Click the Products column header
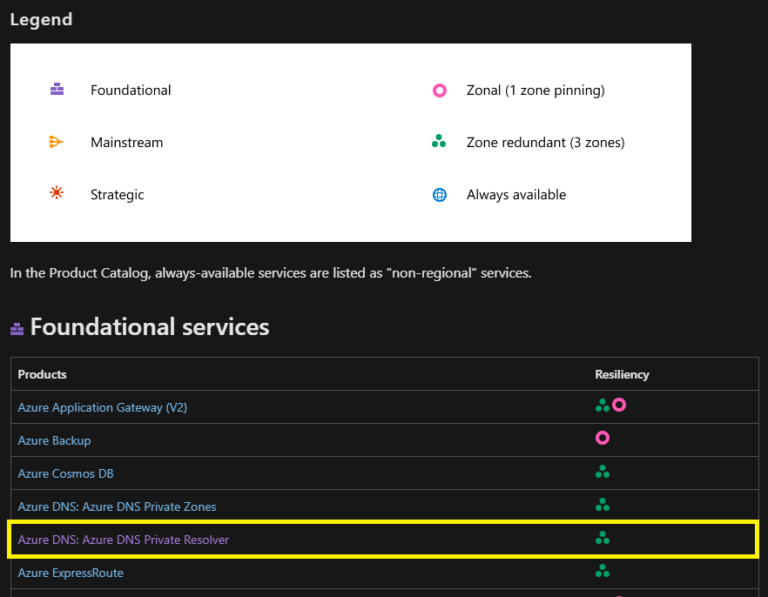Image resolution: width=768 pixels, height=597 pixels. pos(42,375)
